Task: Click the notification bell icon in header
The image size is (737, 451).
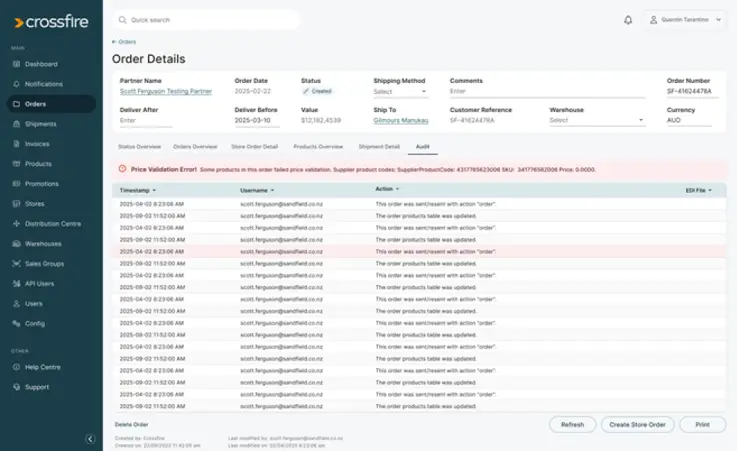Action: [628, 19]
